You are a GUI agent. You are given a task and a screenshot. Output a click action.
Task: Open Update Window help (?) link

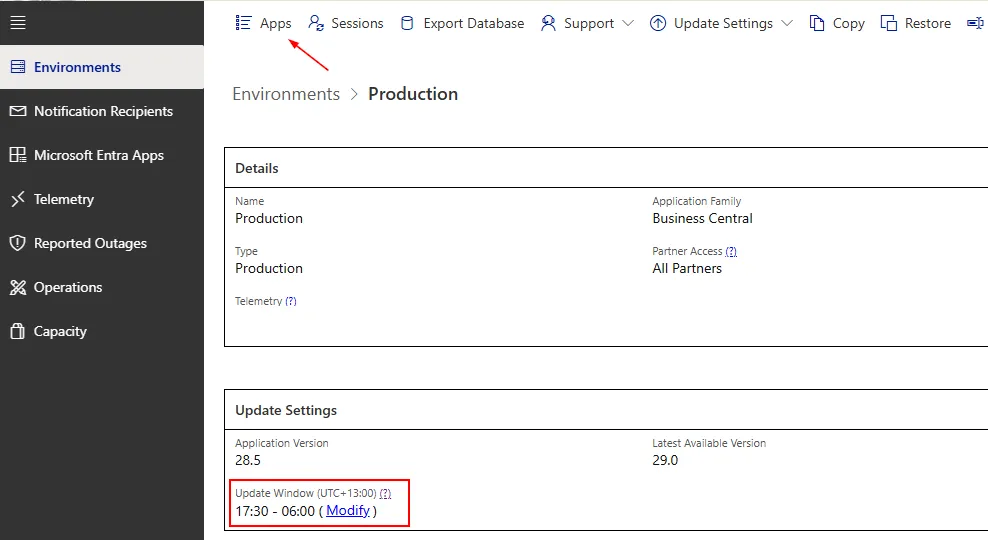tap(385, 493)
